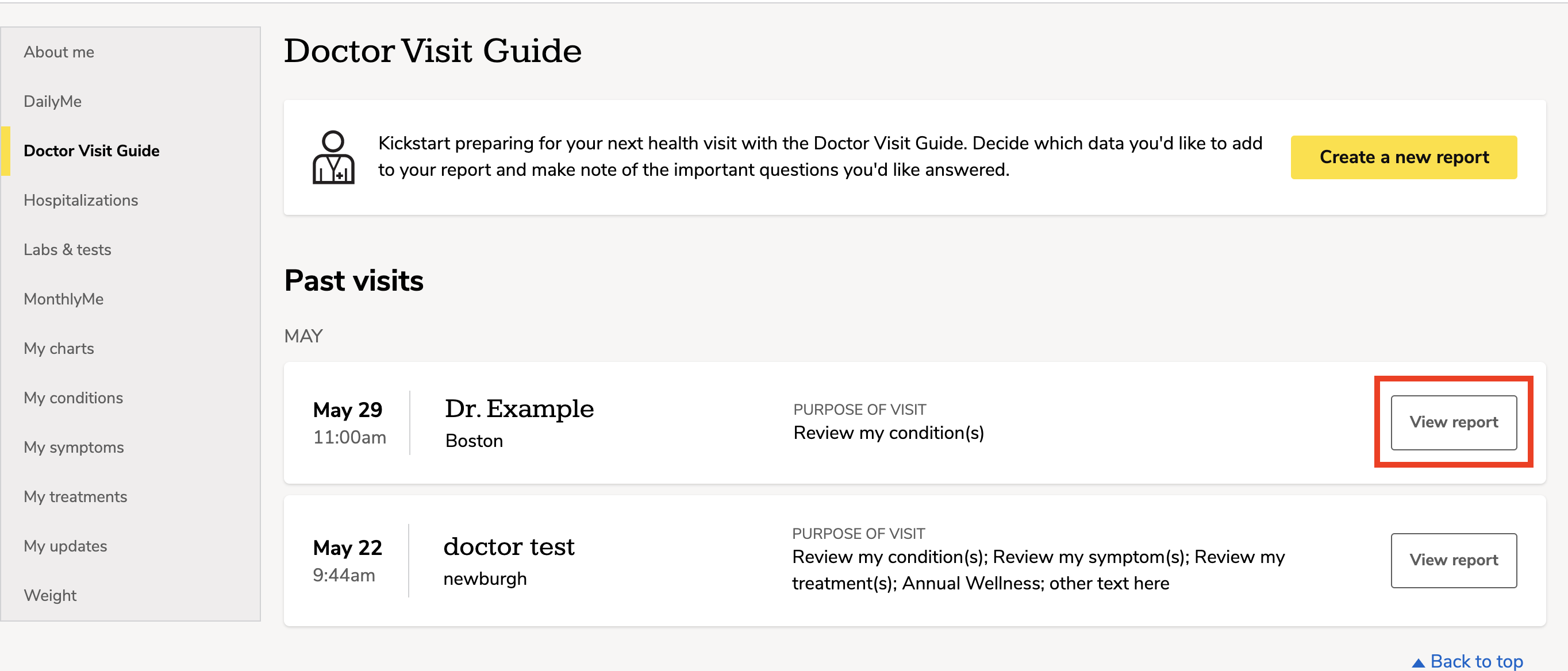
Task: Go to DailyMe in sidebar
Action: [x=52, y=101]
